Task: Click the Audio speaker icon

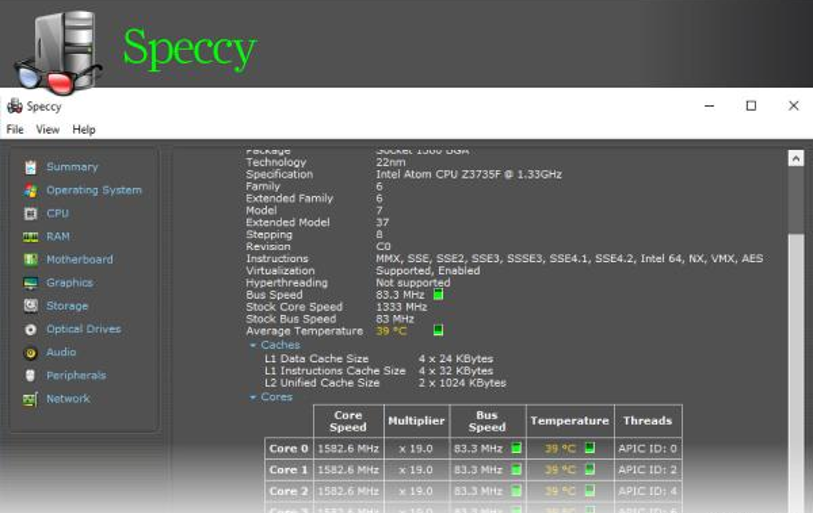Action: click(31, 353)
